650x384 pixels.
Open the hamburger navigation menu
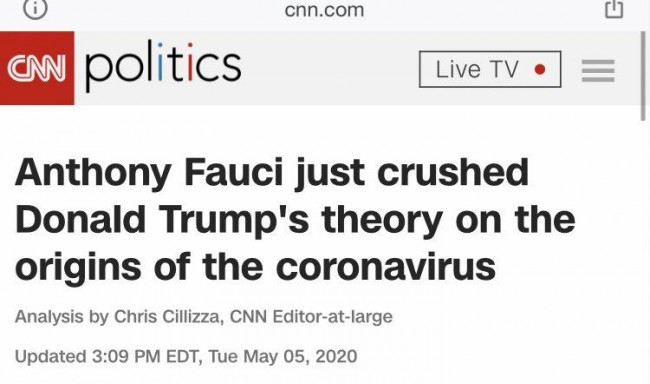[598, 70]
